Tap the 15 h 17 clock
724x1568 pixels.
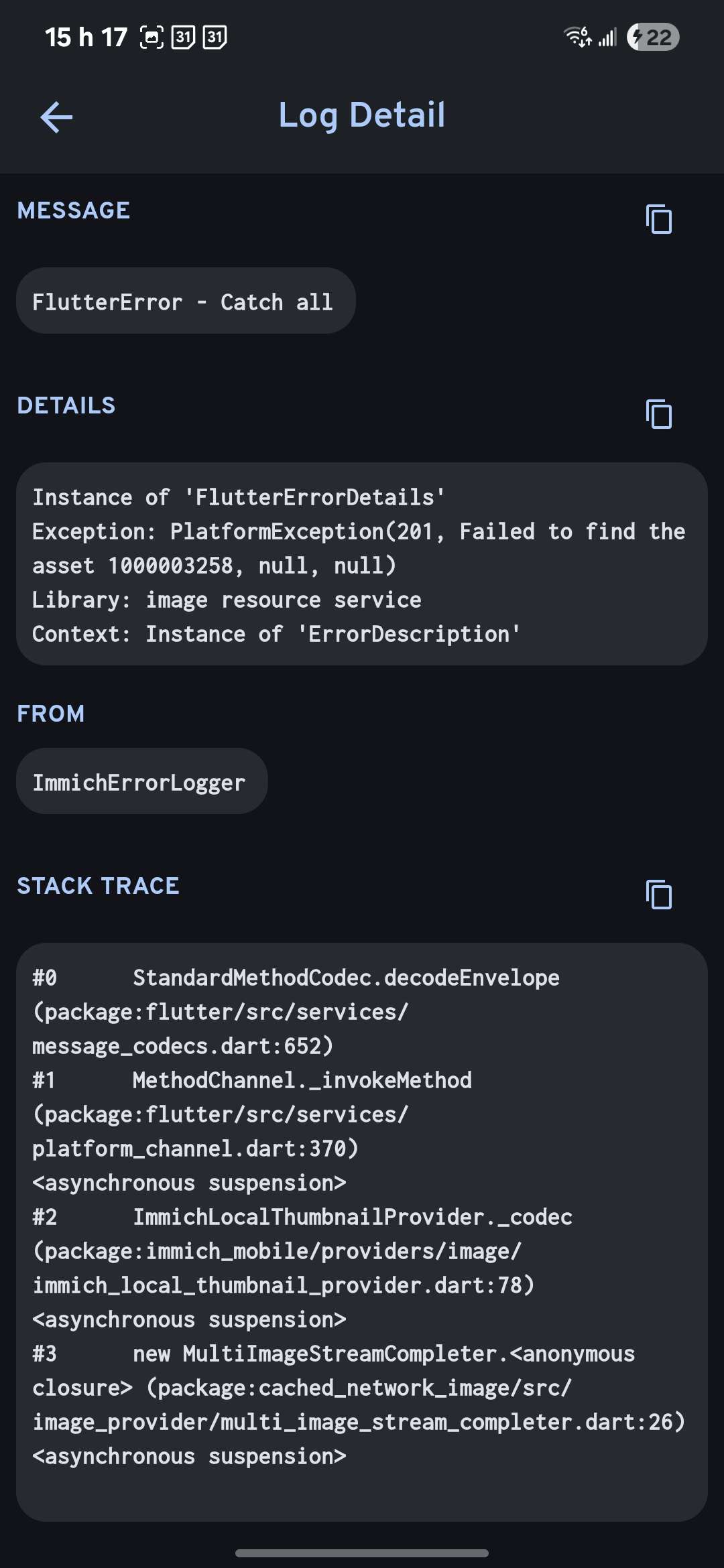[x=86, y=38]
